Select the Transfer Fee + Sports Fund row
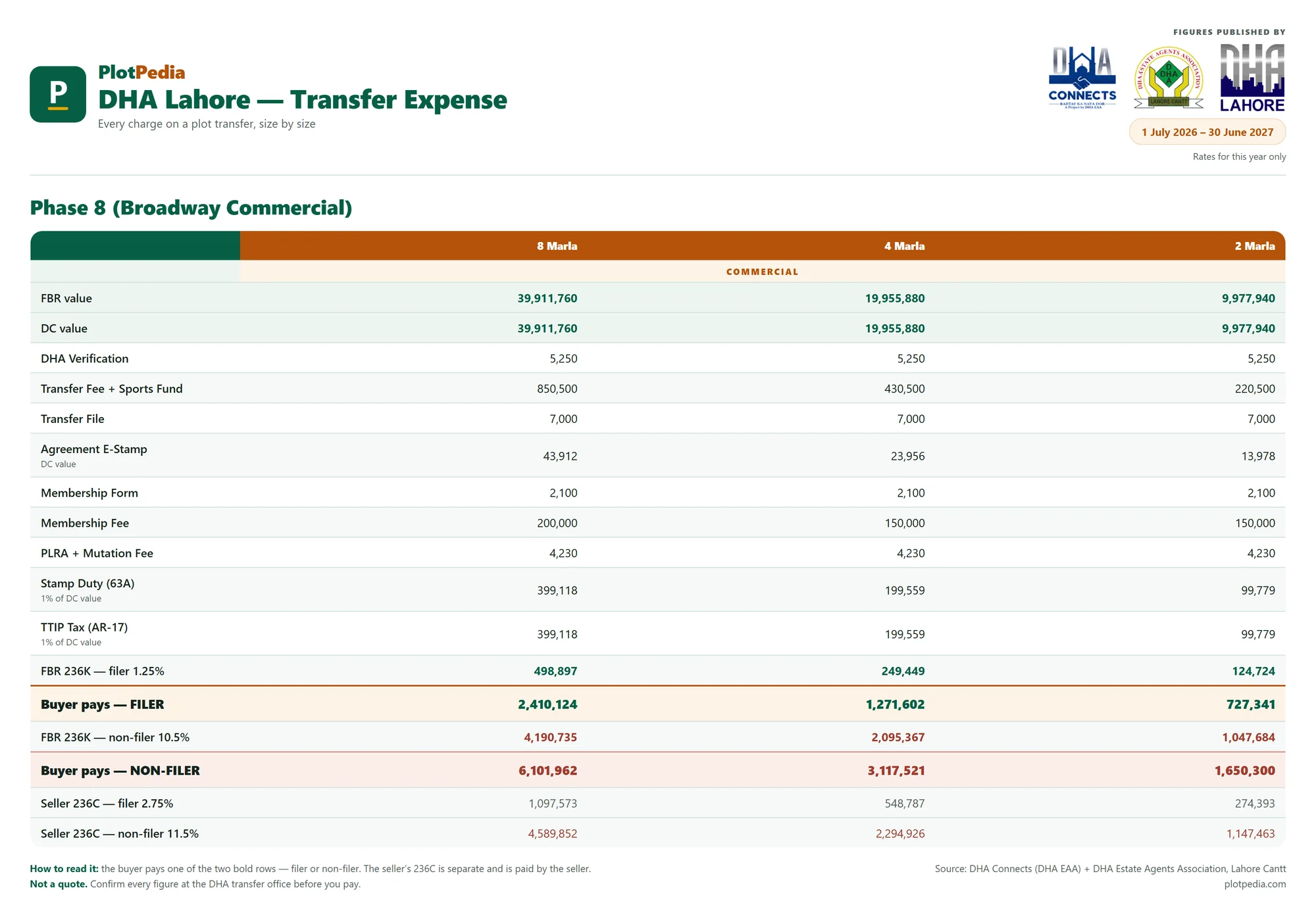Viewport: 1316px width, 905px height. 657,389
